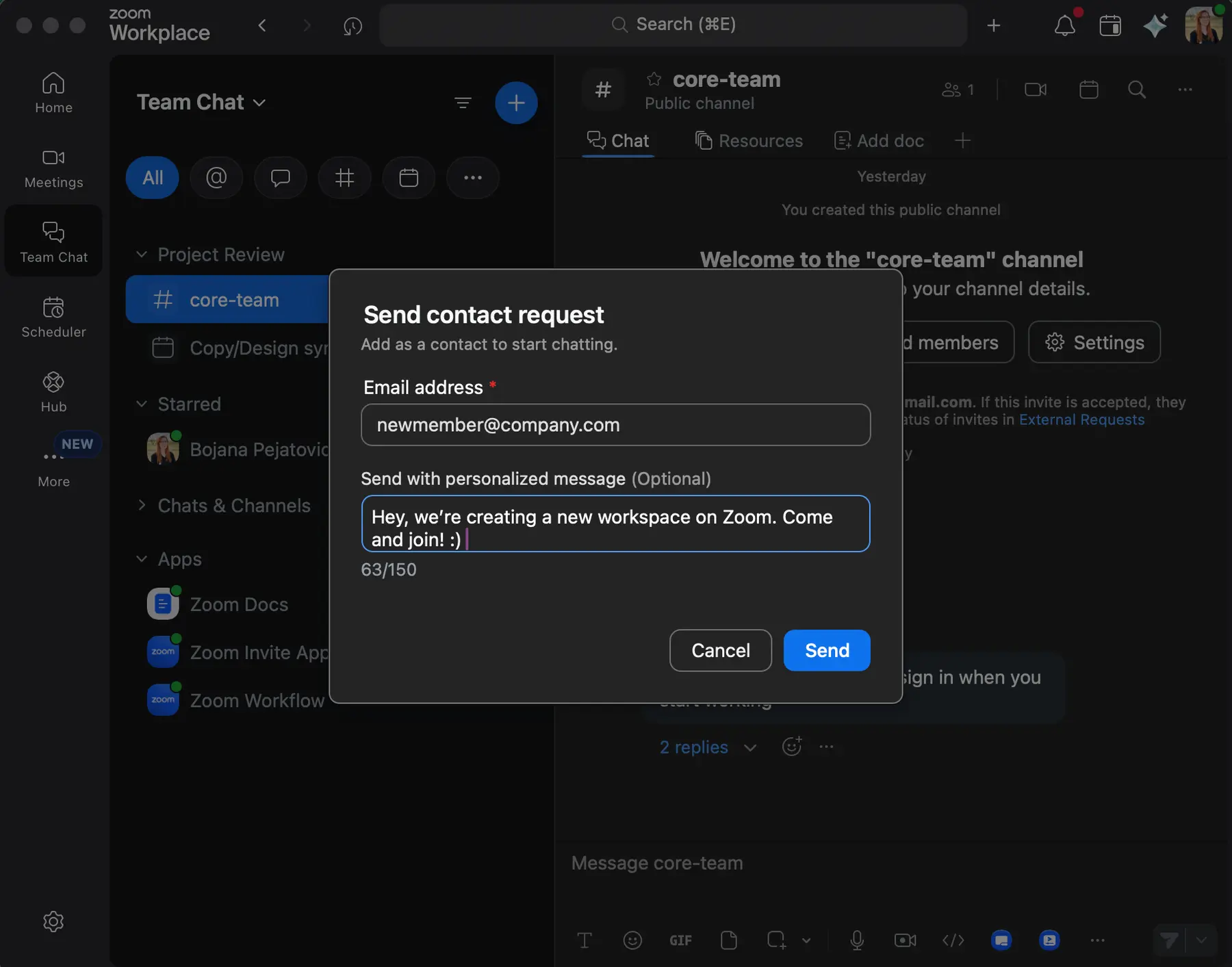The image size is (1232, 967).
Task: Open the Zoom Invite App
Action: pyautogui.click(x=238, y=652)
